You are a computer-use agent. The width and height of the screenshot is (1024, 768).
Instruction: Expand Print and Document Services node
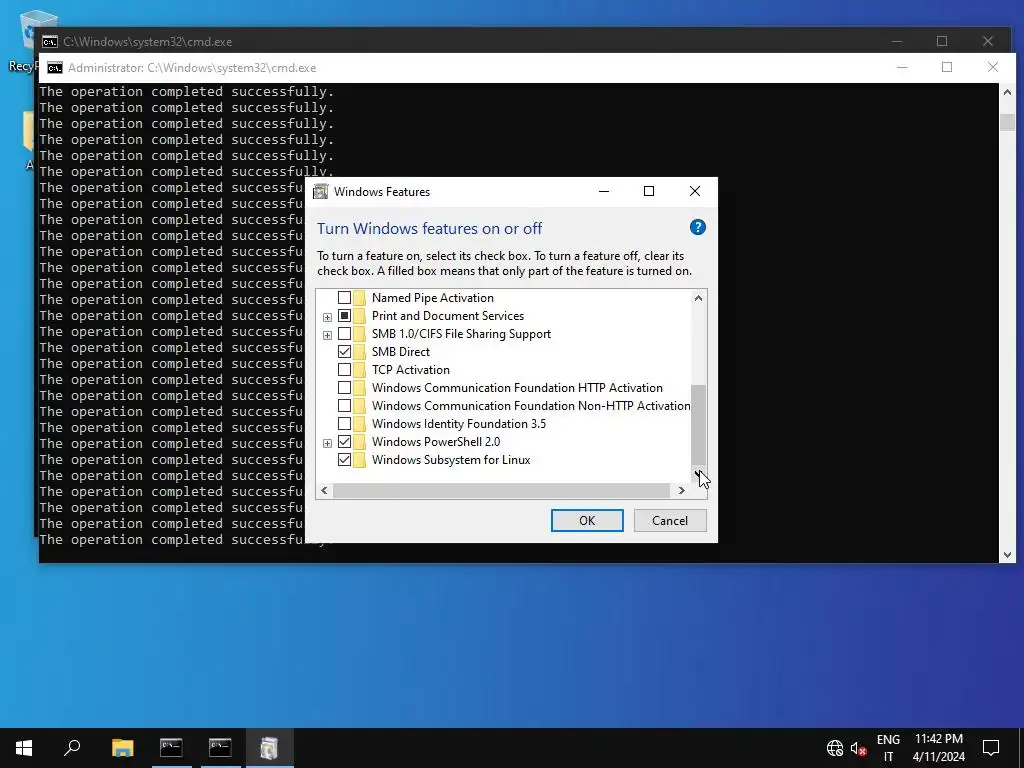(327, 317)
